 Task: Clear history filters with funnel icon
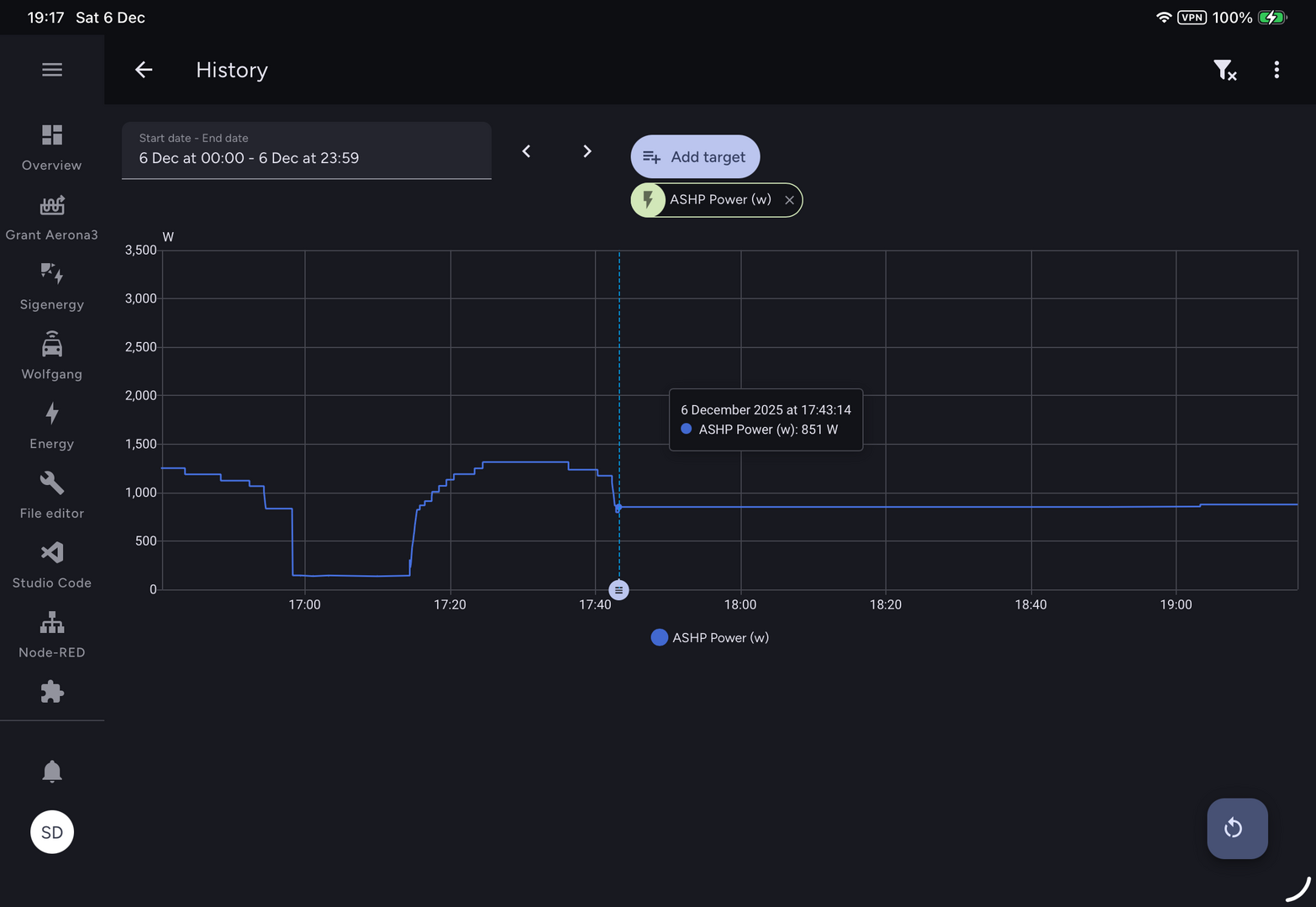pyautogui.click(x=1224, y=70)
